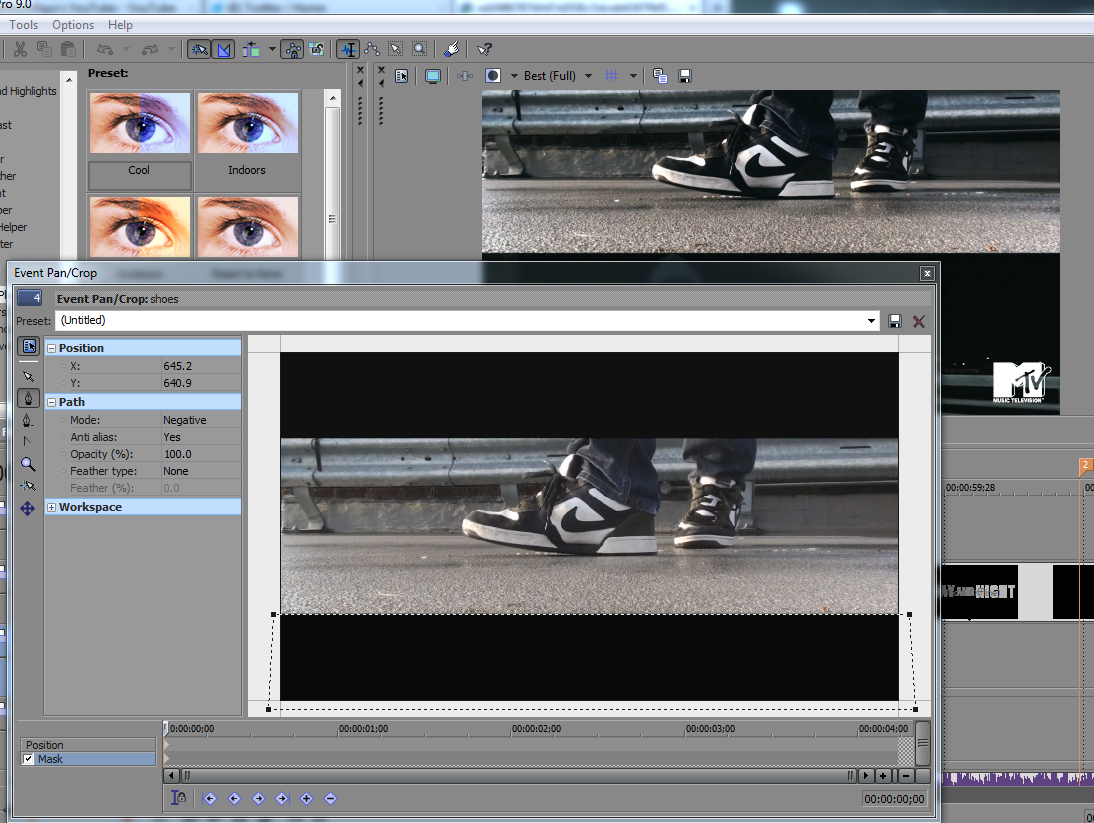Select the Indoors color balance preset
Viewport: 1094px width, 823px height.
(248, 140)
